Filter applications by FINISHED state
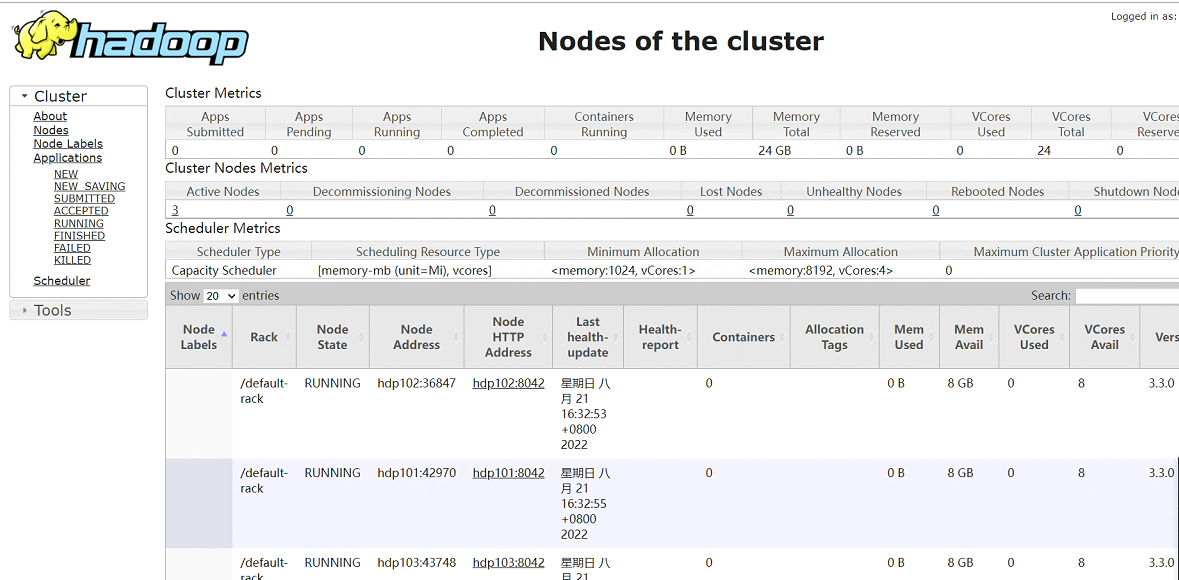 (x=79, y=235)
